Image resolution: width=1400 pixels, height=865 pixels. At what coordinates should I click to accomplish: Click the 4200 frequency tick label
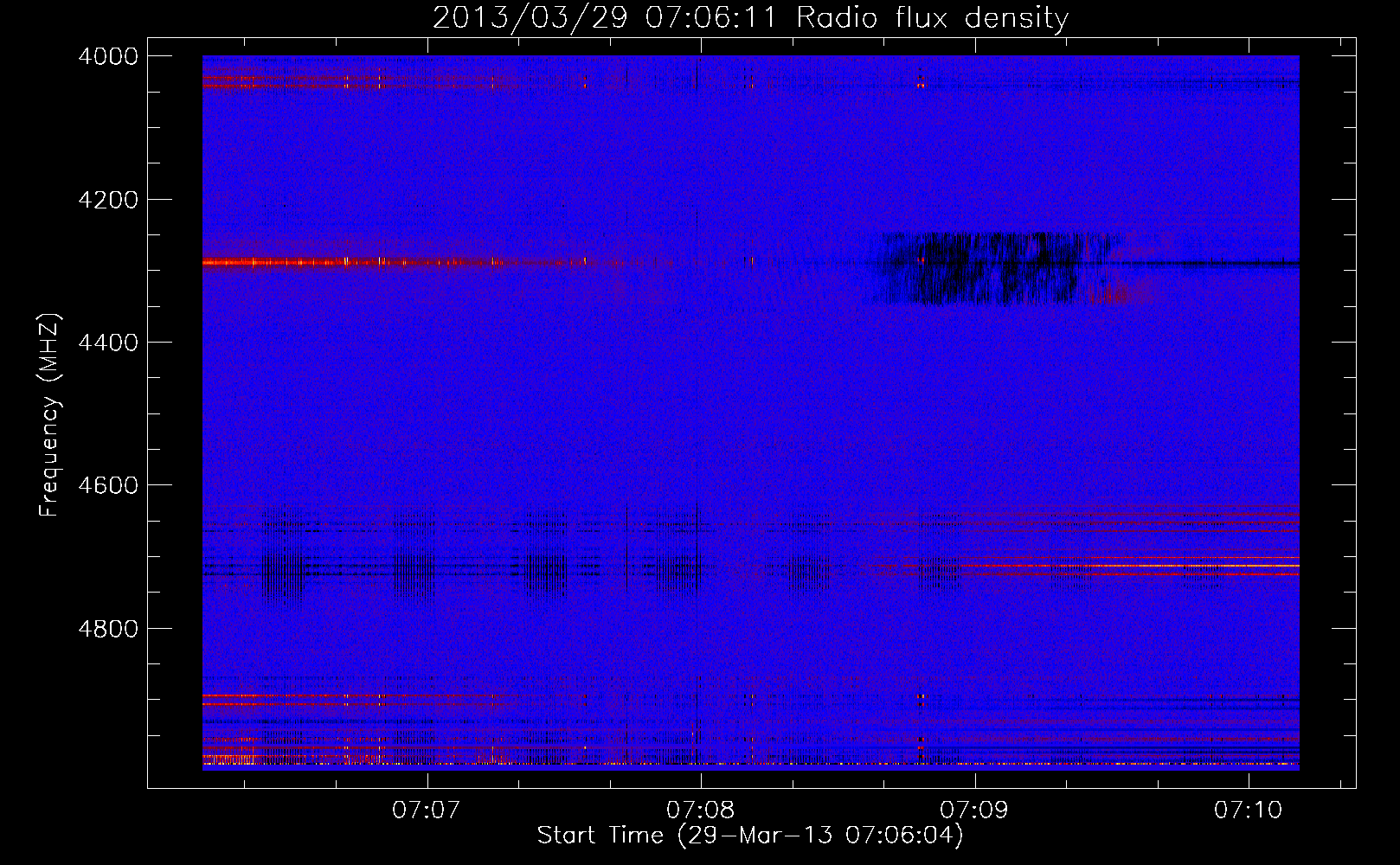point(108,200)
